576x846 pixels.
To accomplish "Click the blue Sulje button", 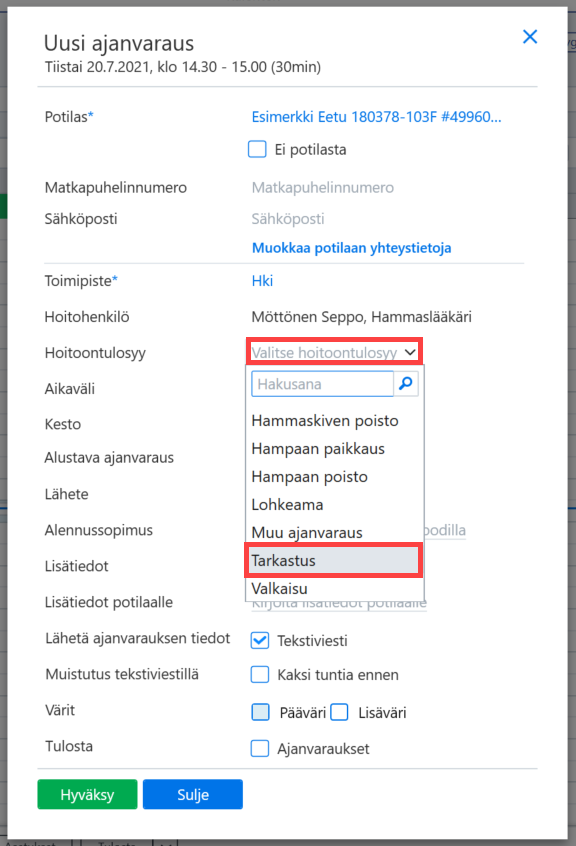I will (193, 794).
